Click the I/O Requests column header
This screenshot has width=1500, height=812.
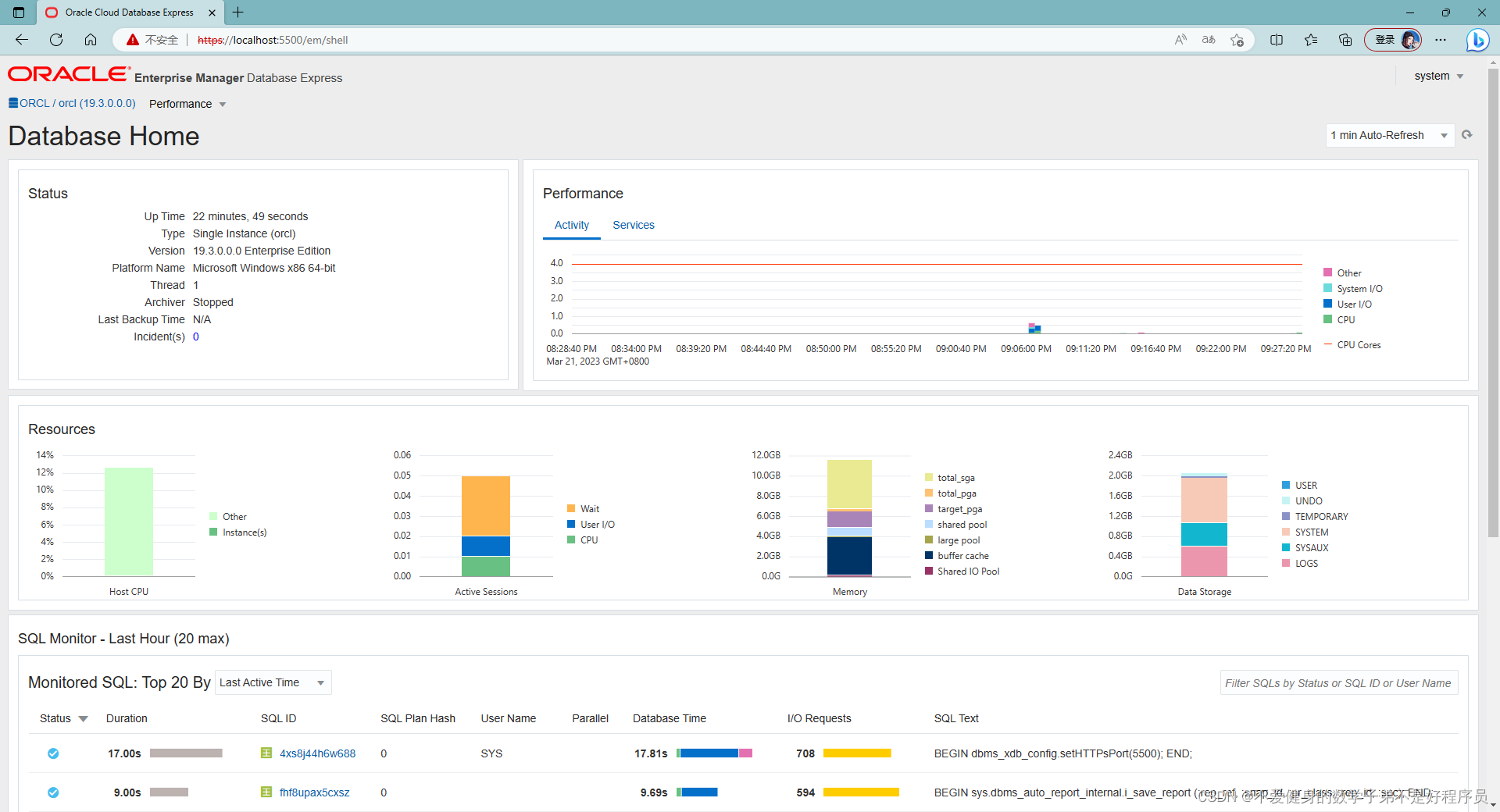pos(819,718)
